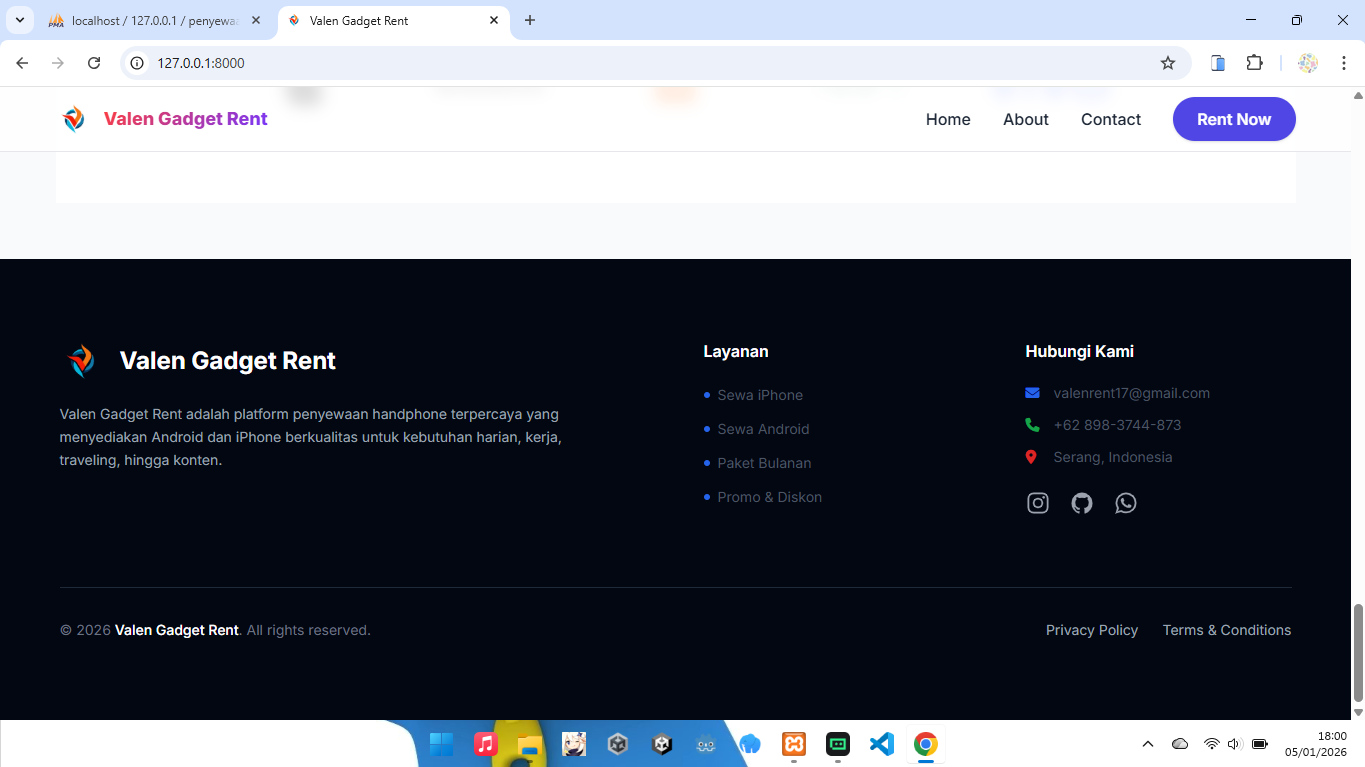Launch Visual Studio Code from taskbar
Screen dimensions: 1365x767
click(881, 744)
